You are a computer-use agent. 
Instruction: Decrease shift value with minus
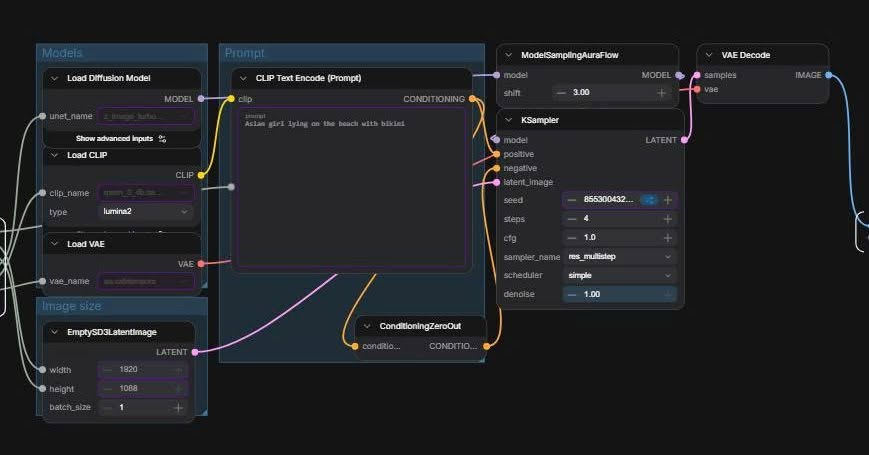pyautogui.click(x=561, y=93)
